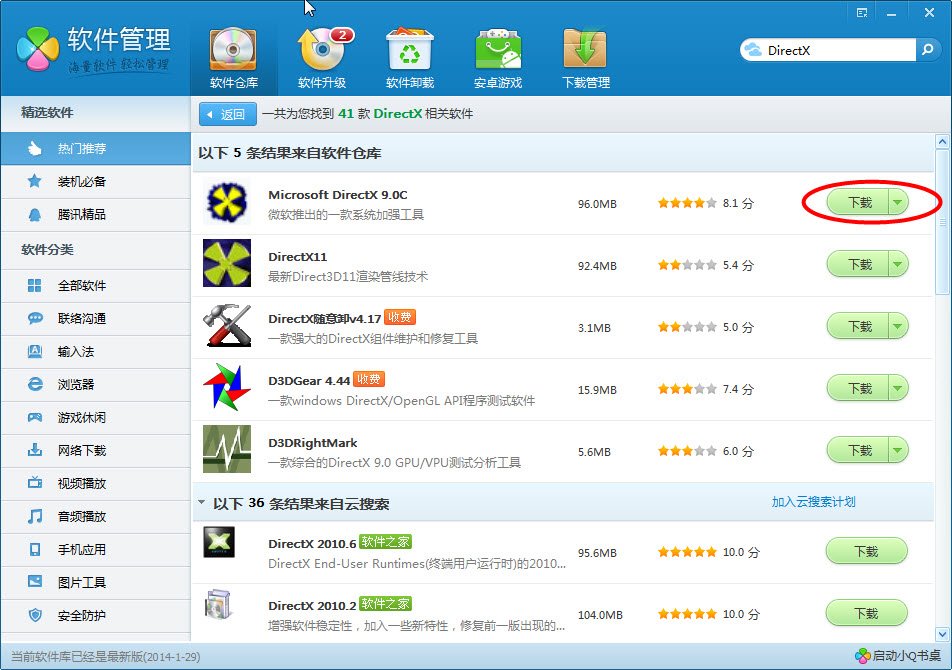
Task: Click the DirectX随意卸 hammer icon
Action: coord(226,326)
